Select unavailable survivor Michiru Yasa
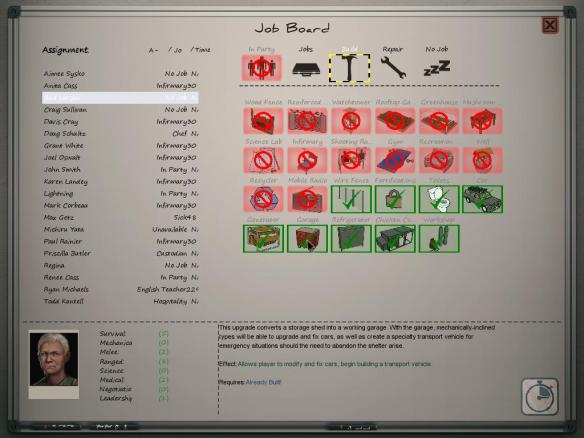This screenshot has height=438, width=584. coord(120,229)
